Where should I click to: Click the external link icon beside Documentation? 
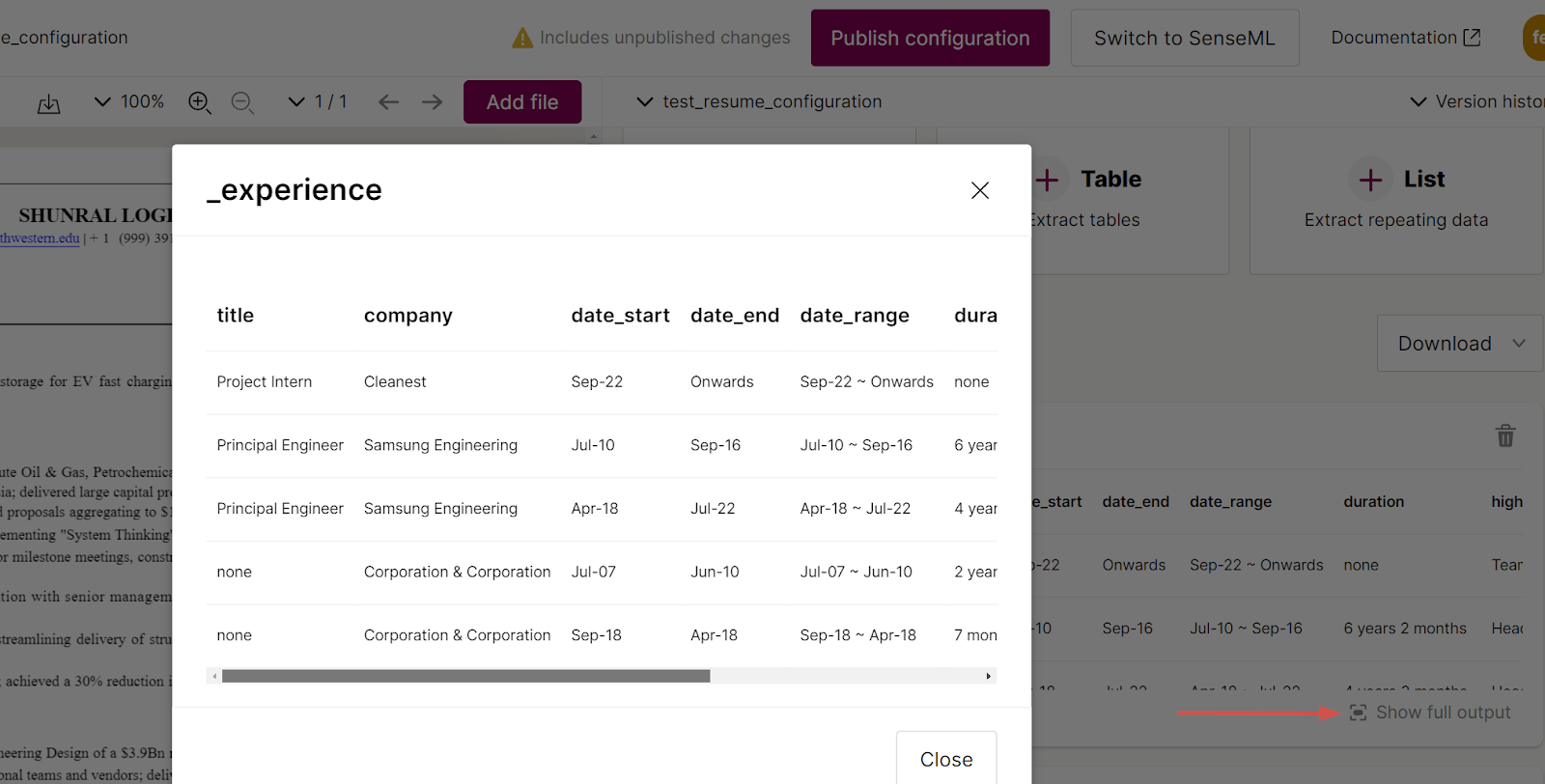tap(1472, 38)
